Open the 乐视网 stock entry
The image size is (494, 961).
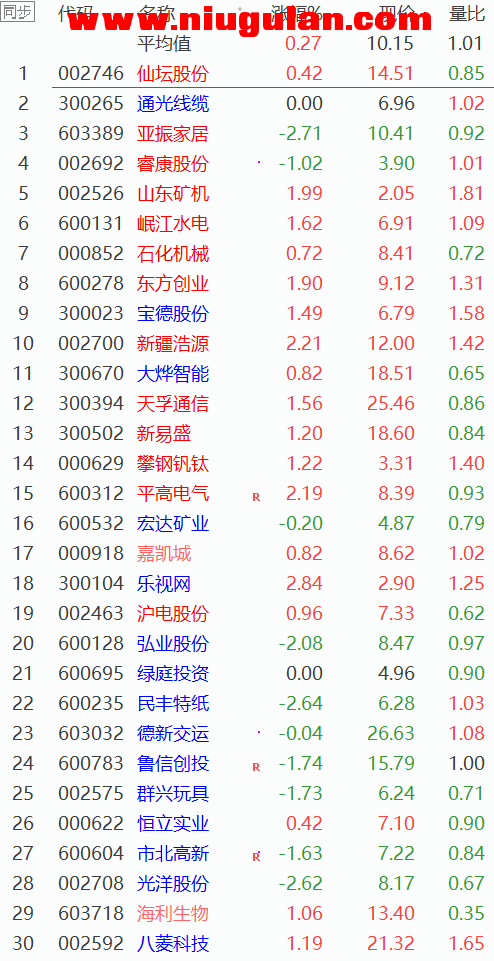coord(164,584)
